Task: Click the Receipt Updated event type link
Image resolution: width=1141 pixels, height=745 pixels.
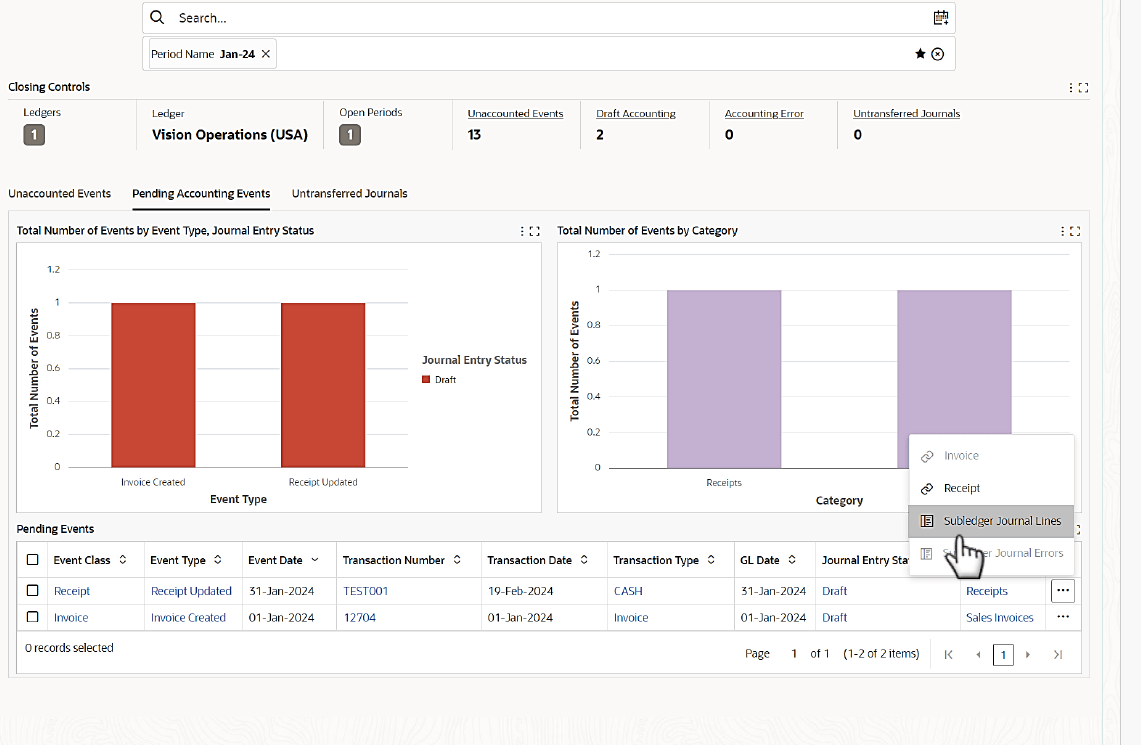Action: [x=191, y=591]
